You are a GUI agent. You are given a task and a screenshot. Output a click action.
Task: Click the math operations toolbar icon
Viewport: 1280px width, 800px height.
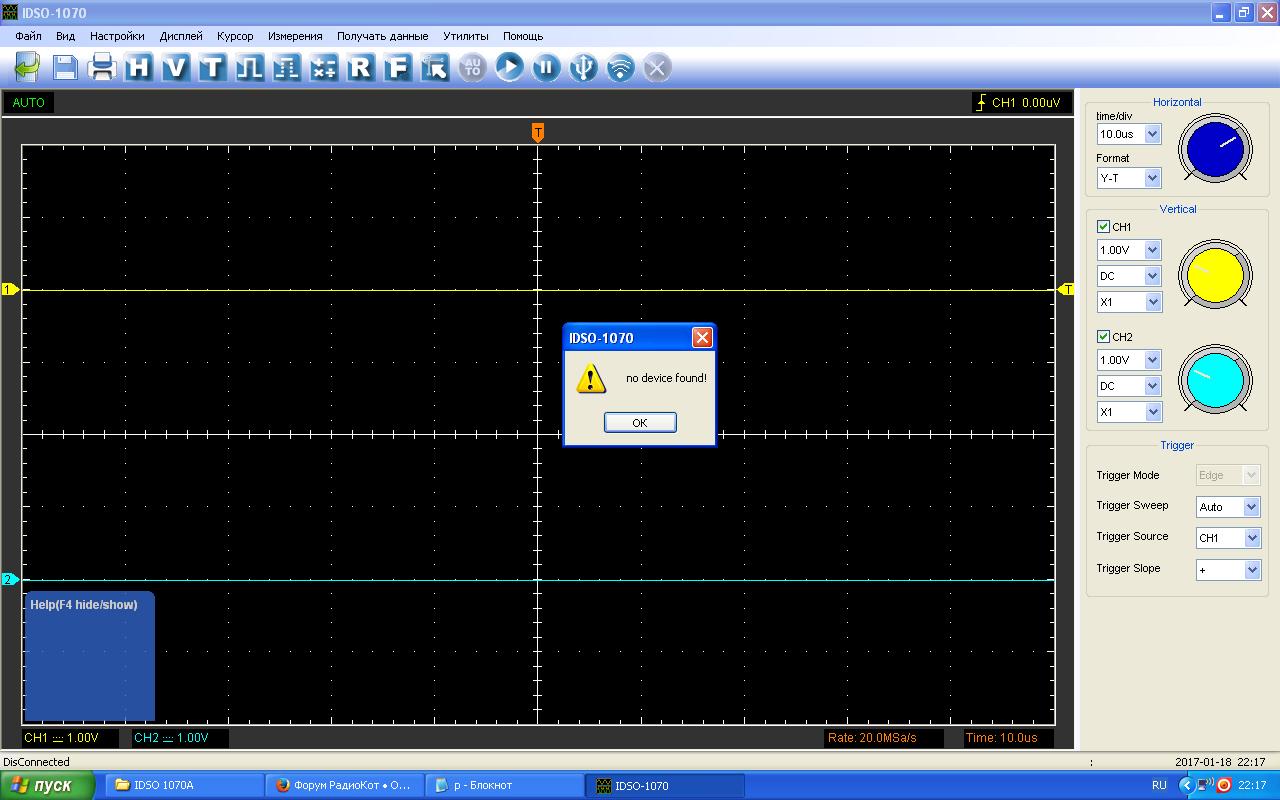pyautogui.click(x=323, y=67)
